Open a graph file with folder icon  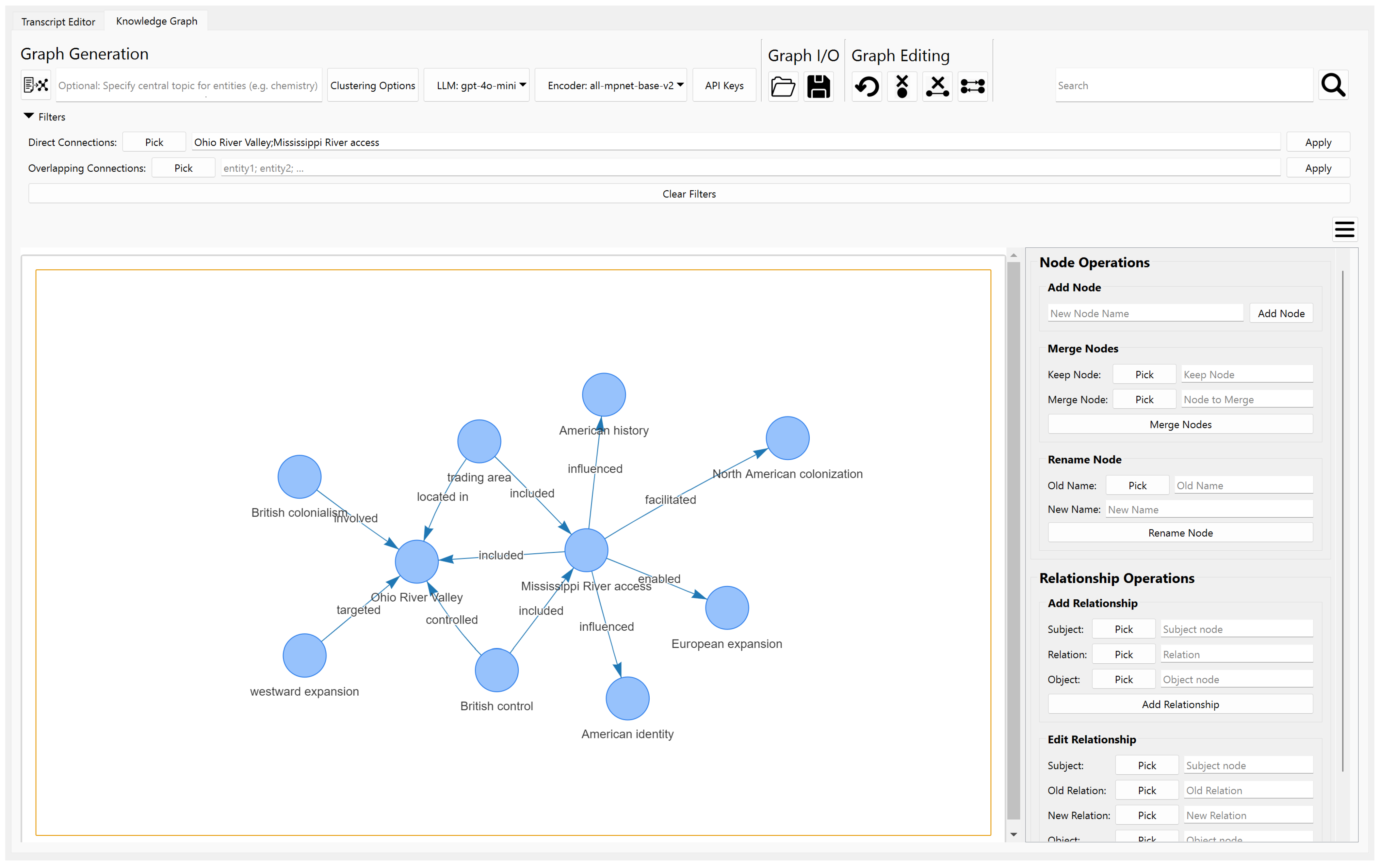click(x=782, y=87)
